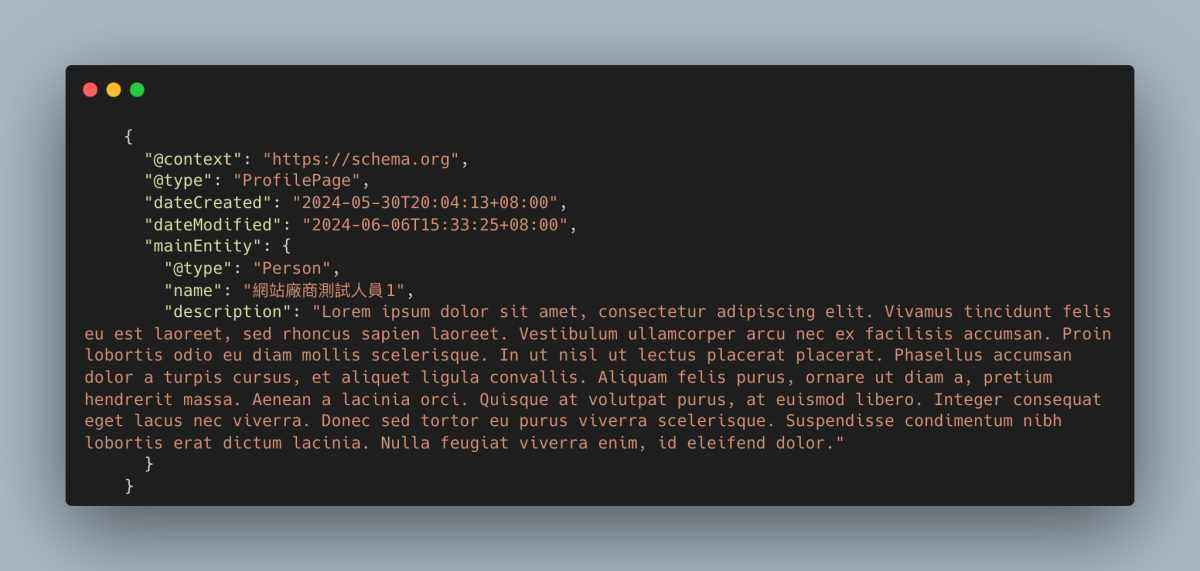Click the green maximize dot
The image size is (1200, 571).
137,90
